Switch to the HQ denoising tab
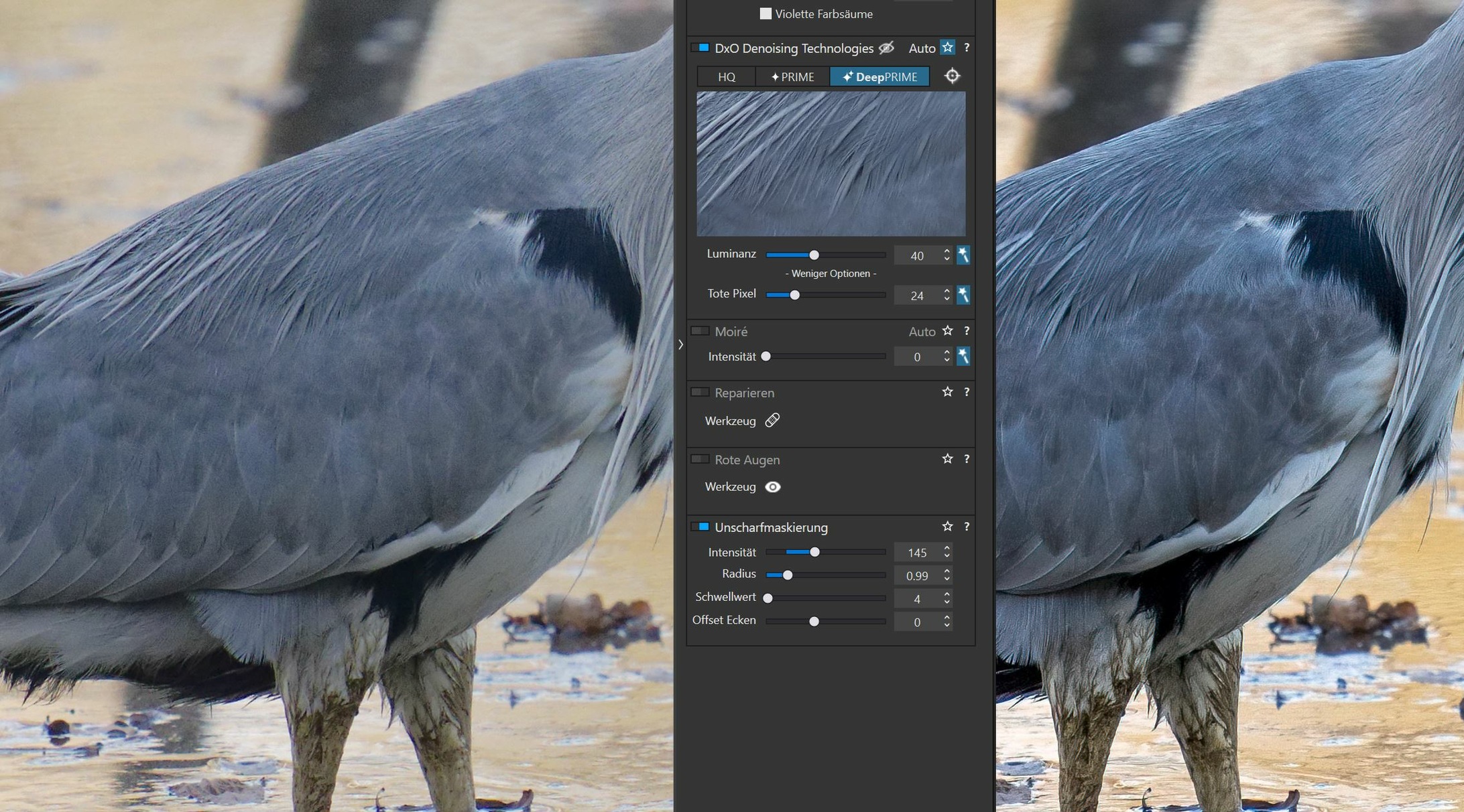The height and width of the screenshot is (812, 1464). click(x=726, y=77)
